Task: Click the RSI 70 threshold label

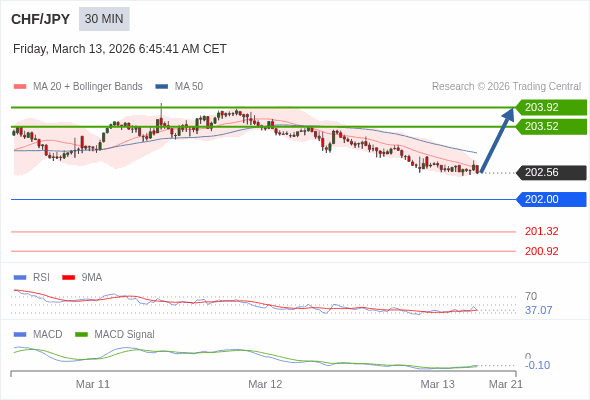Action: click(531, 297)
